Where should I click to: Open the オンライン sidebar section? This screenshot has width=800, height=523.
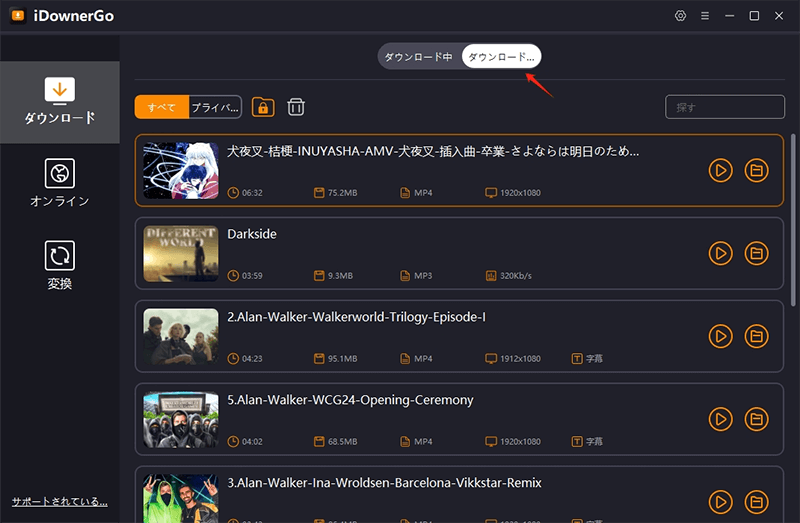point(60,183)
